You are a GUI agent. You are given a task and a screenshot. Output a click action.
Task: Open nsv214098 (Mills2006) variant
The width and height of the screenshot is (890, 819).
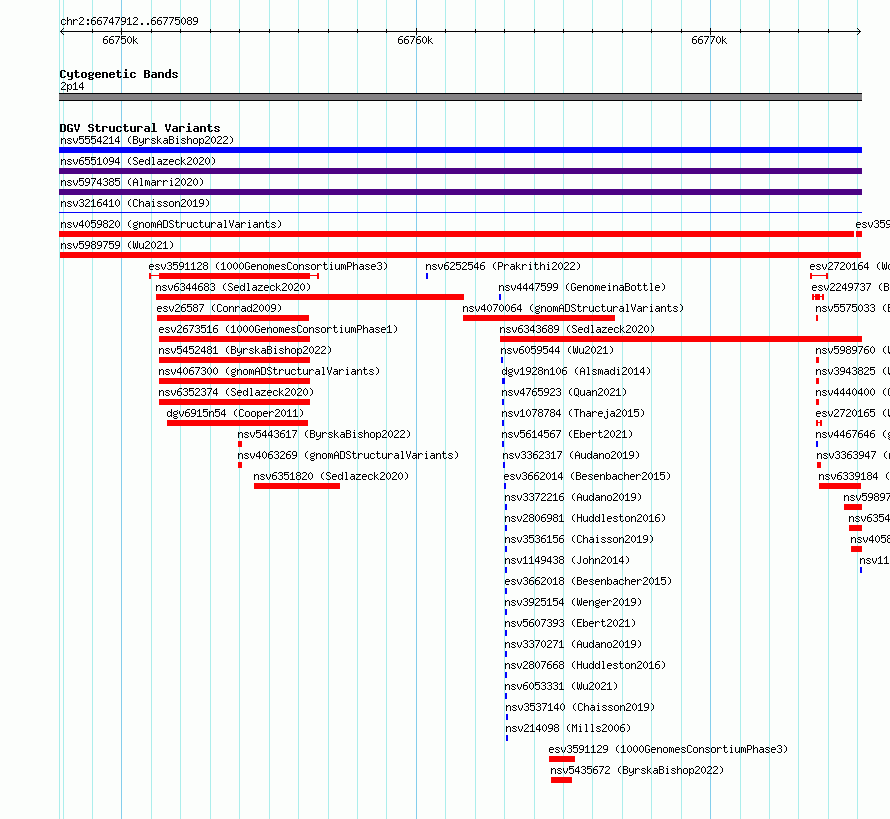pos(568,728)
